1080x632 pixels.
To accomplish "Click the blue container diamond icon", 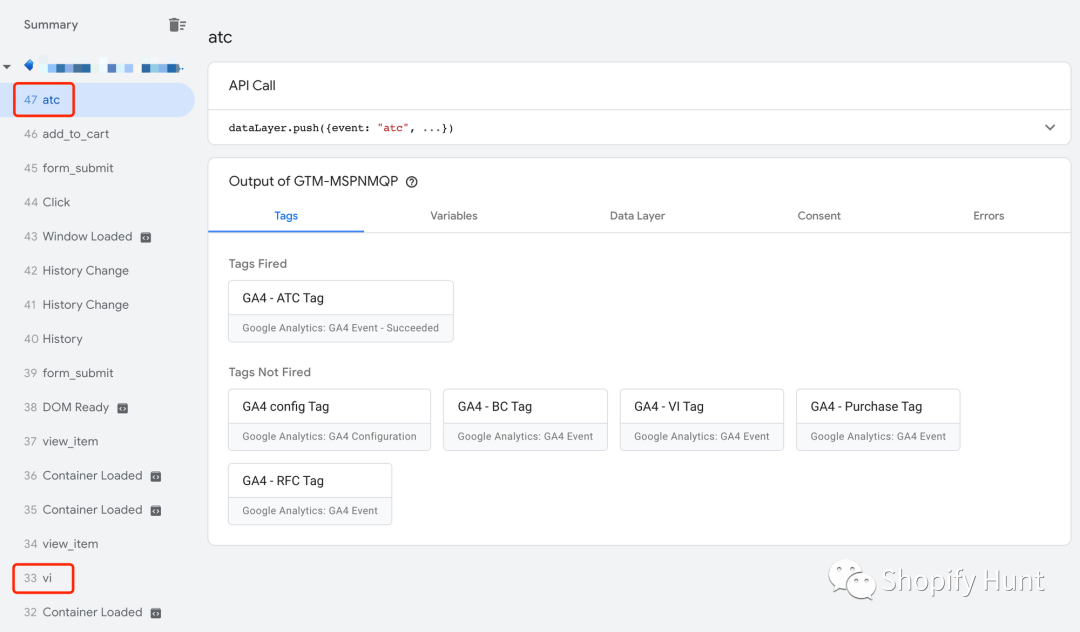I will pyautogui.click(x=28, y=66).
